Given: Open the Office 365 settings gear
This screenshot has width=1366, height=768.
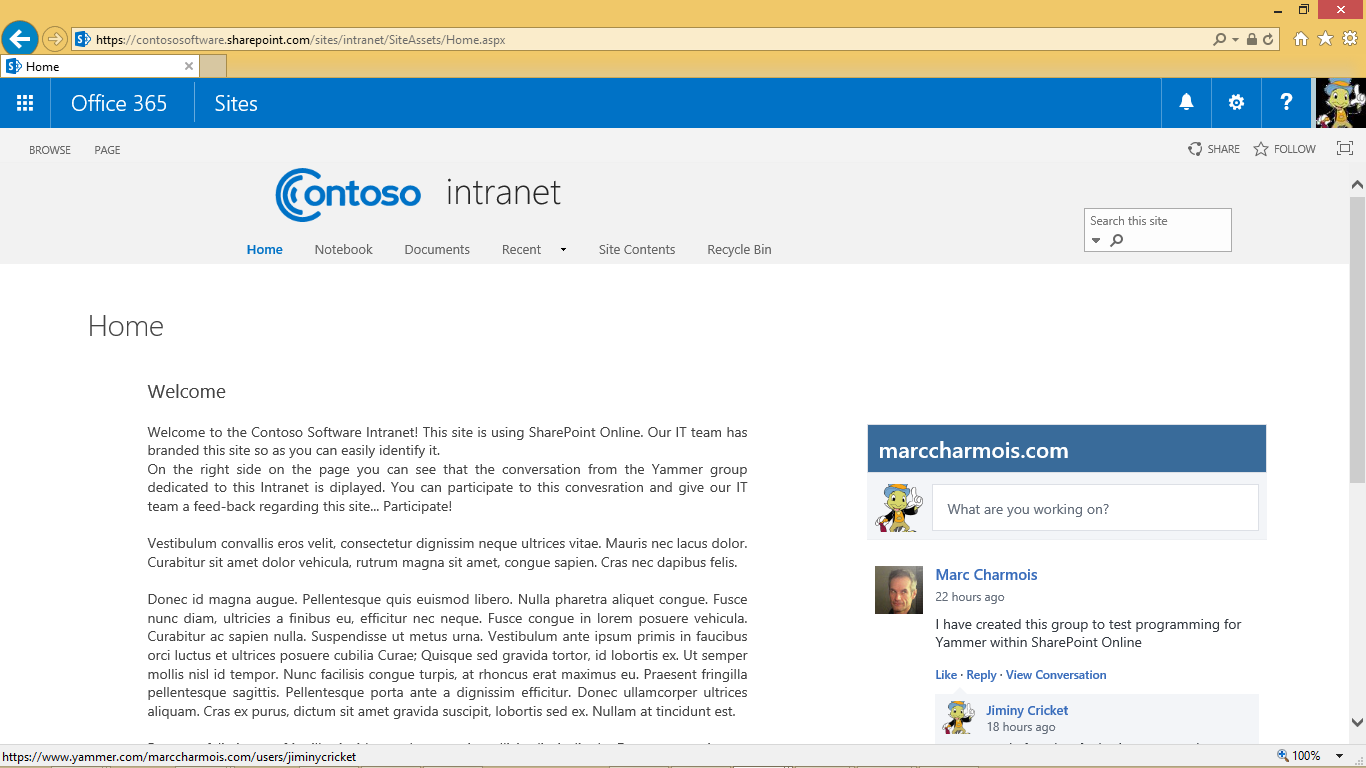Looking at the screenshot, I should click(x=1236, y=103).
